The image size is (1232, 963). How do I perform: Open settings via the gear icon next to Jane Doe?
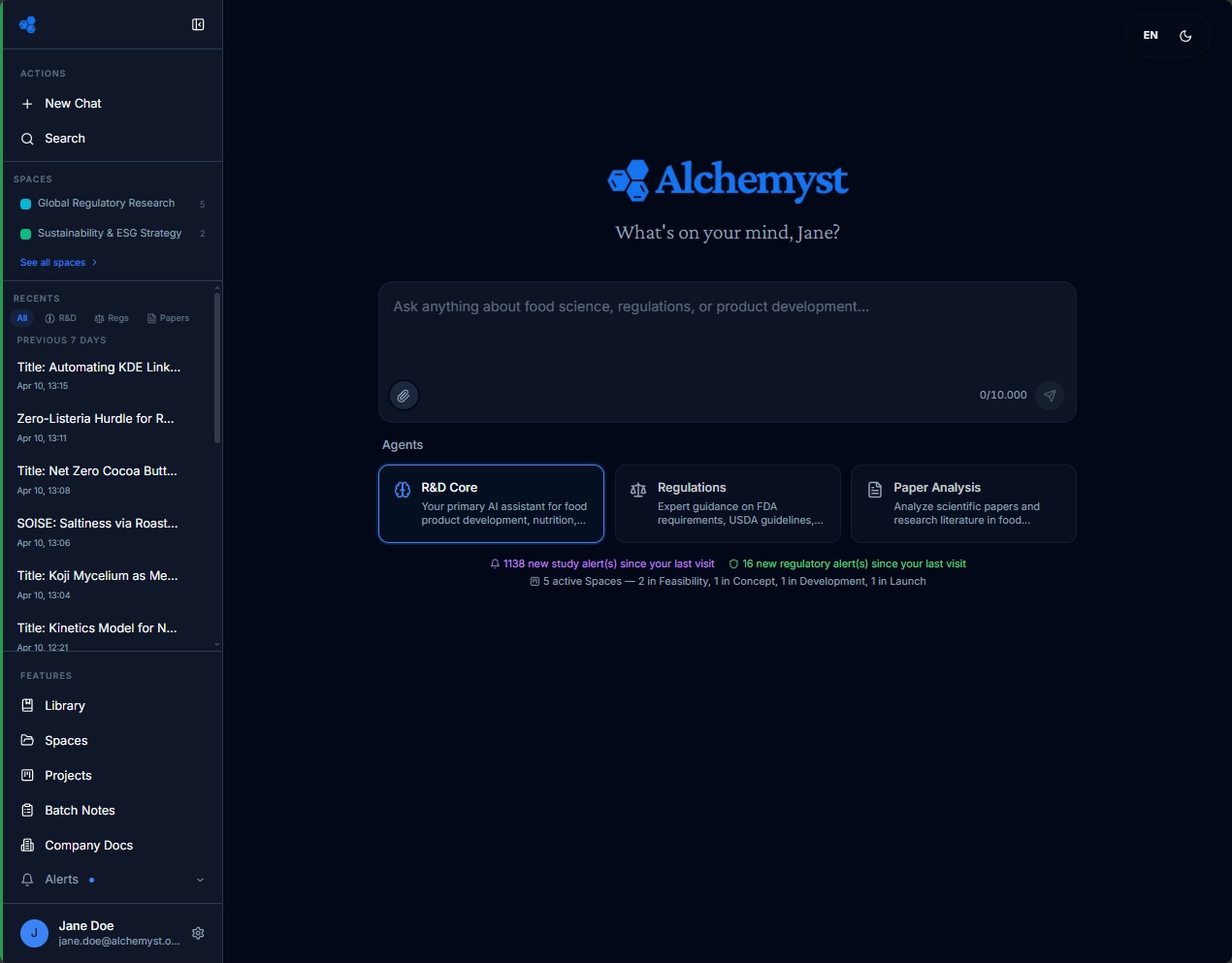pos(198,933)
